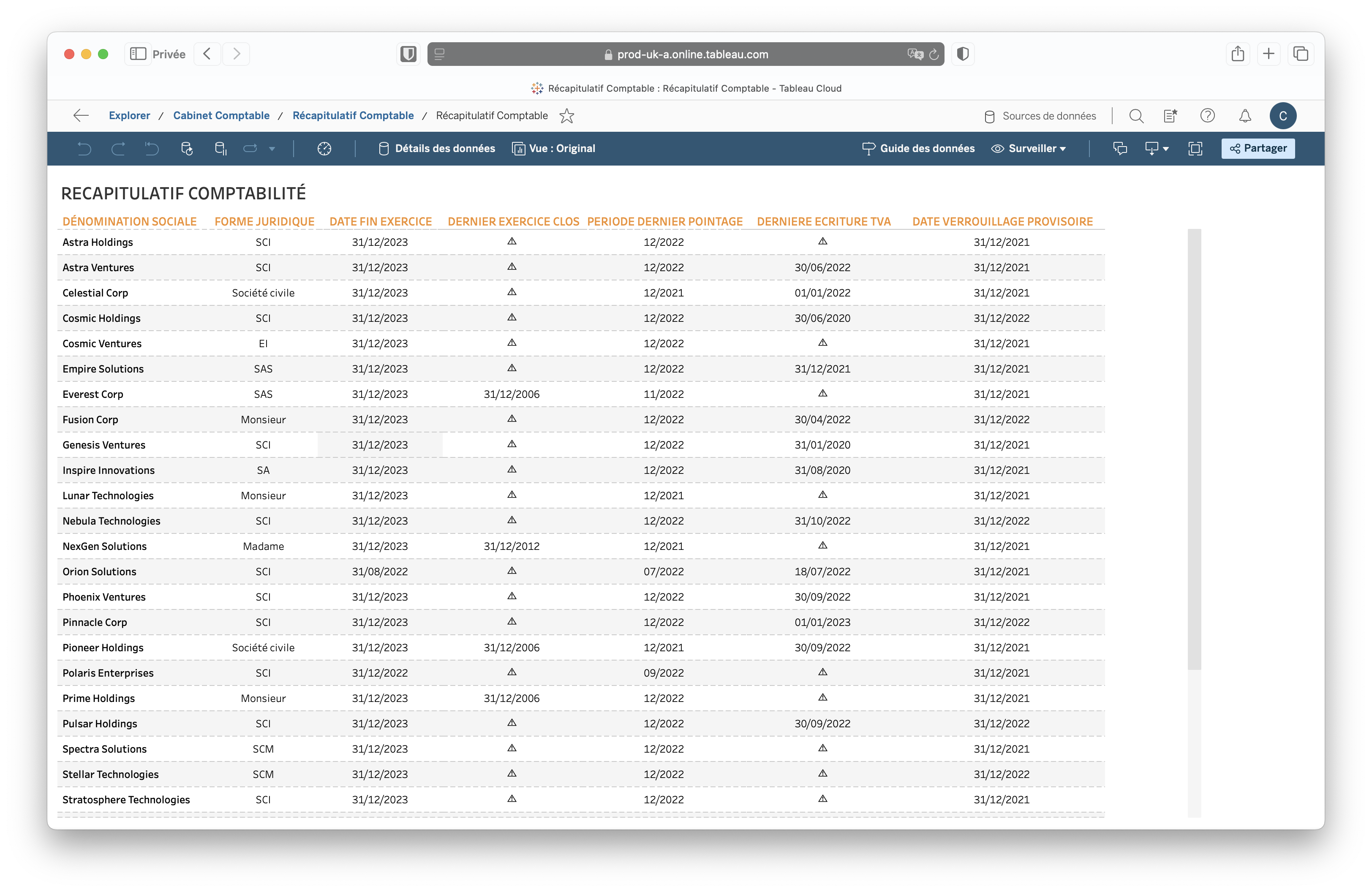Screen dimensions: 1372x892
Task: Click the DERNIERE ECRITURE TVA column header
Action: click(x=824, y=222)
